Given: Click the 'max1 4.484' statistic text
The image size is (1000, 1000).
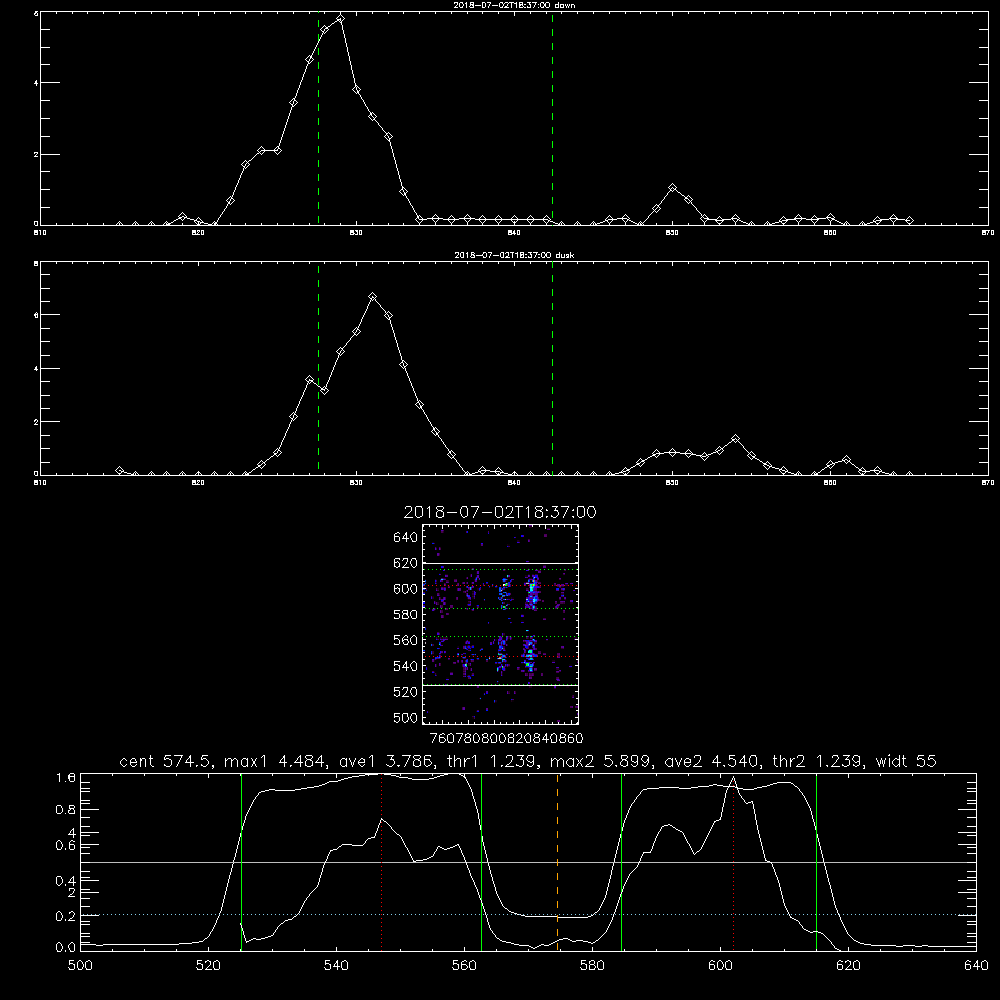Looking at the screenshot, I should [x=276, y=761].
